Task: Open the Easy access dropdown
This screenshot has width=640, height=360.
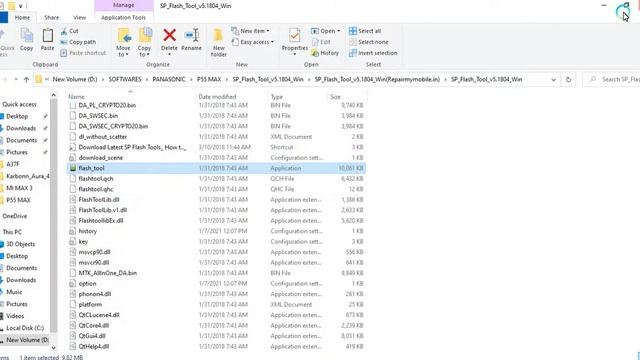Action: pos(252,42)
